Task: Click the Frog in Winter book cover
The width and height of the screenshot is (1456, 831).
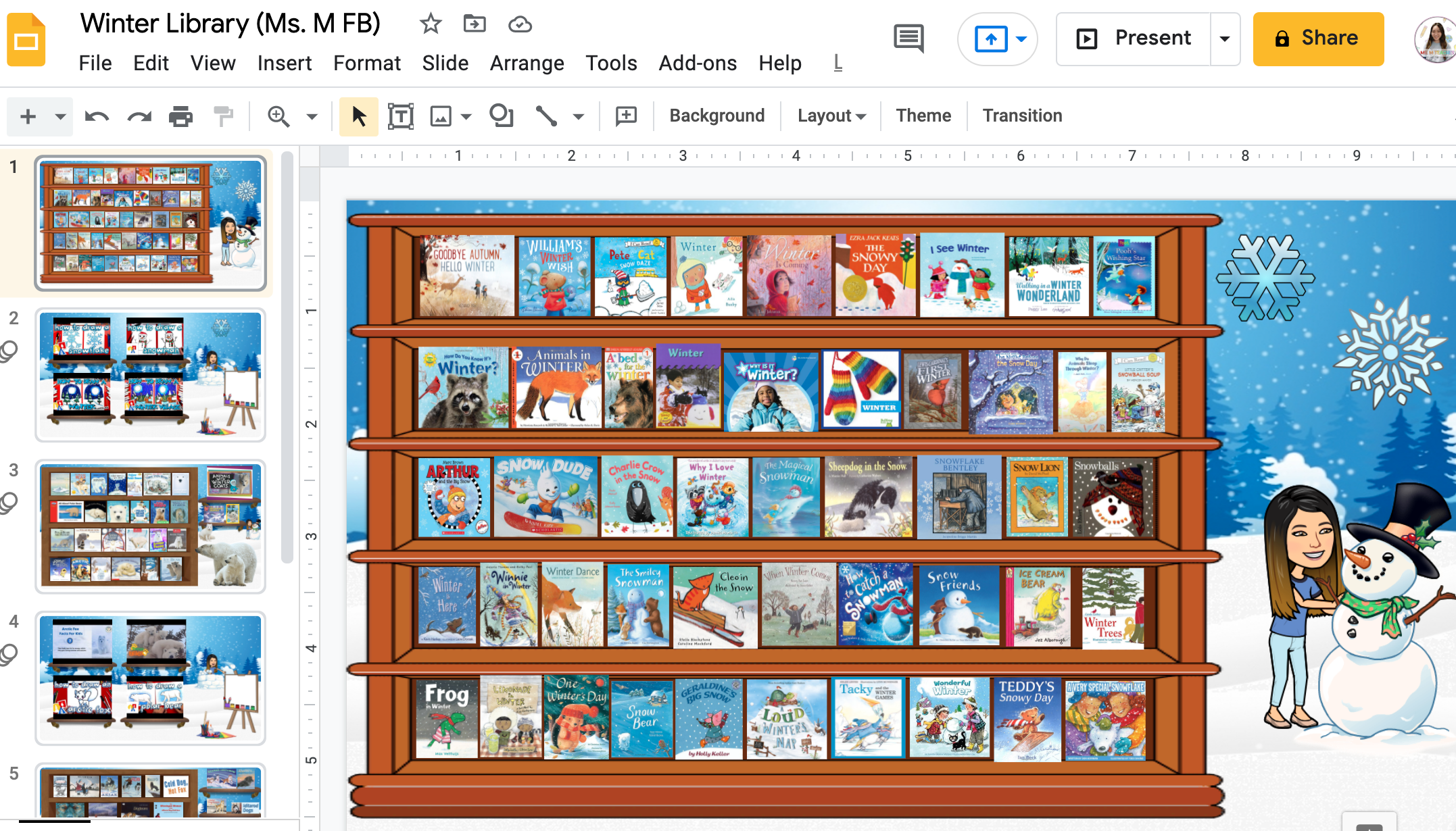Action: (x=446, y=717)
